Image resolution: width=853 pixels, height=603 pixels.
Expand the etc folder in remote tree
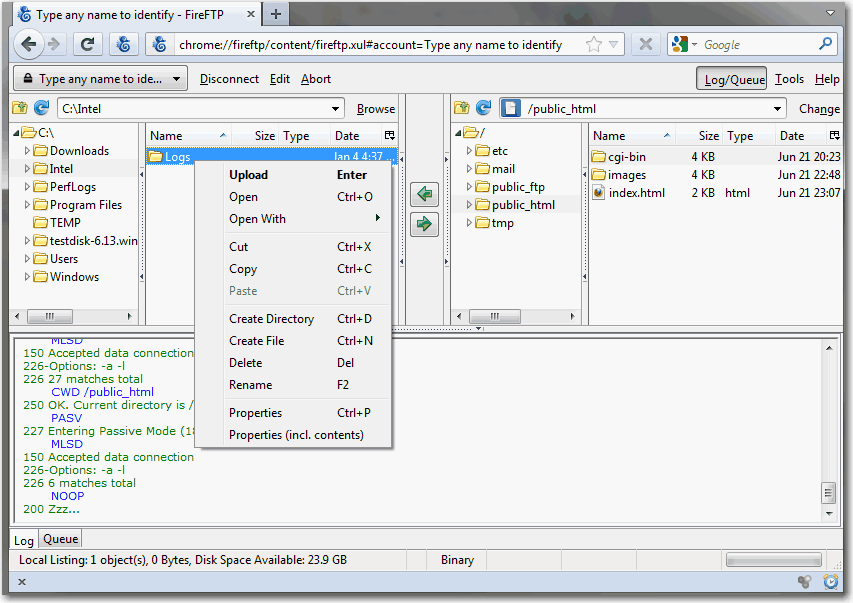(x=469, y=151)
